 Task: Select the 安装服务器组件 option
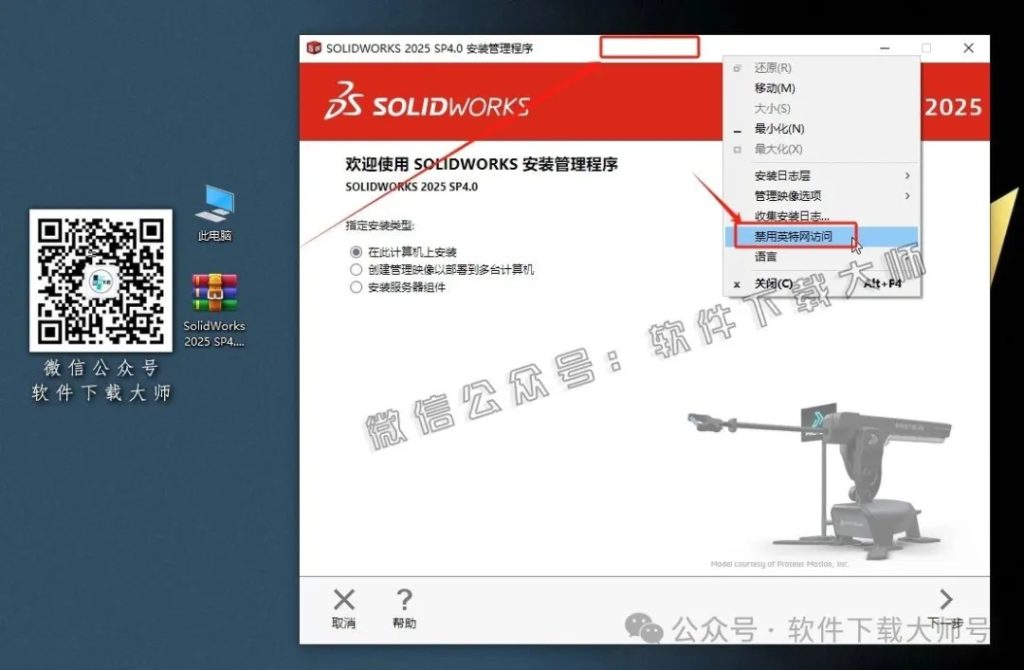pos(356,285)
